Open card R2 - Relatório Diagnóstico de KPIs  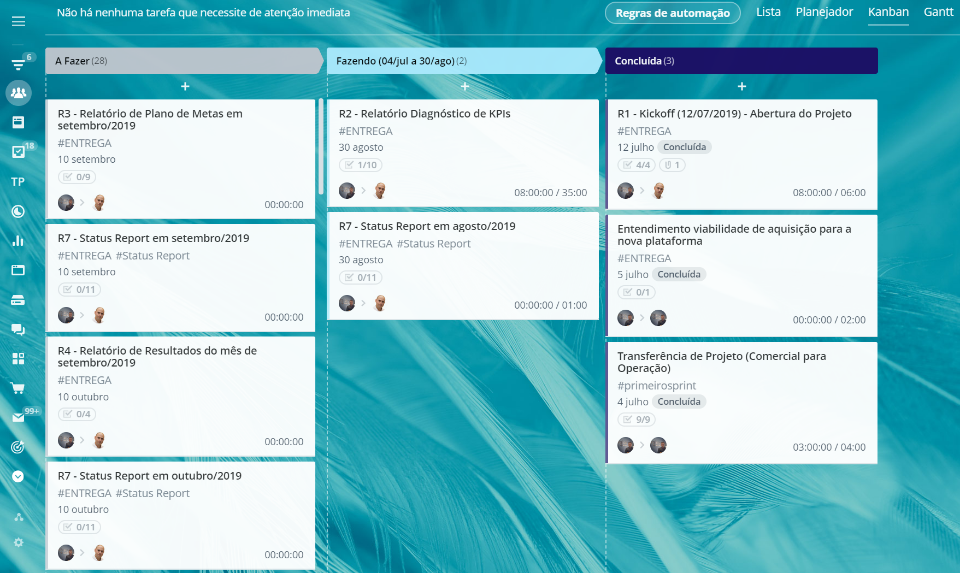tap(463, 153)
